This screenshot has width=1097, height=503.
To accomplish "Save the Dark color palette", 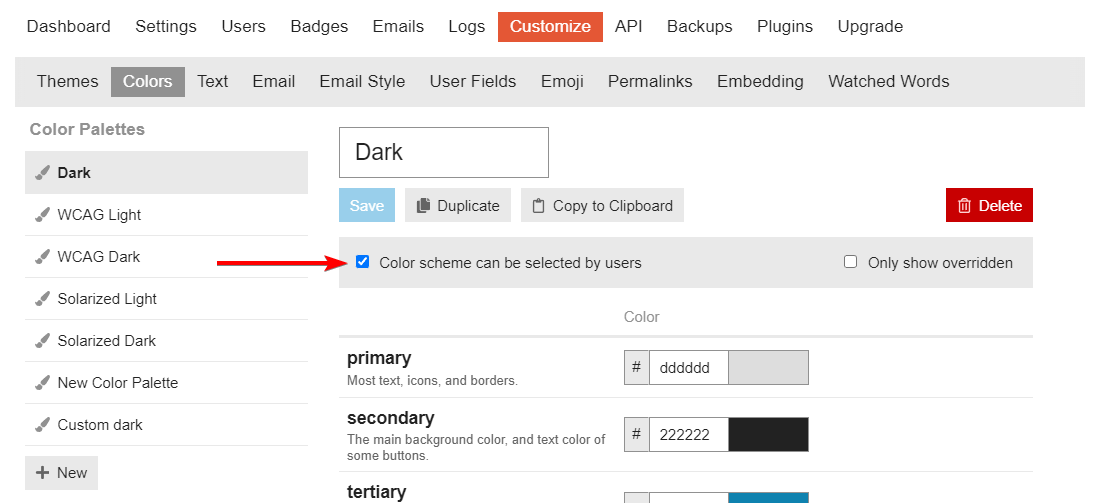I will point(367,206).
